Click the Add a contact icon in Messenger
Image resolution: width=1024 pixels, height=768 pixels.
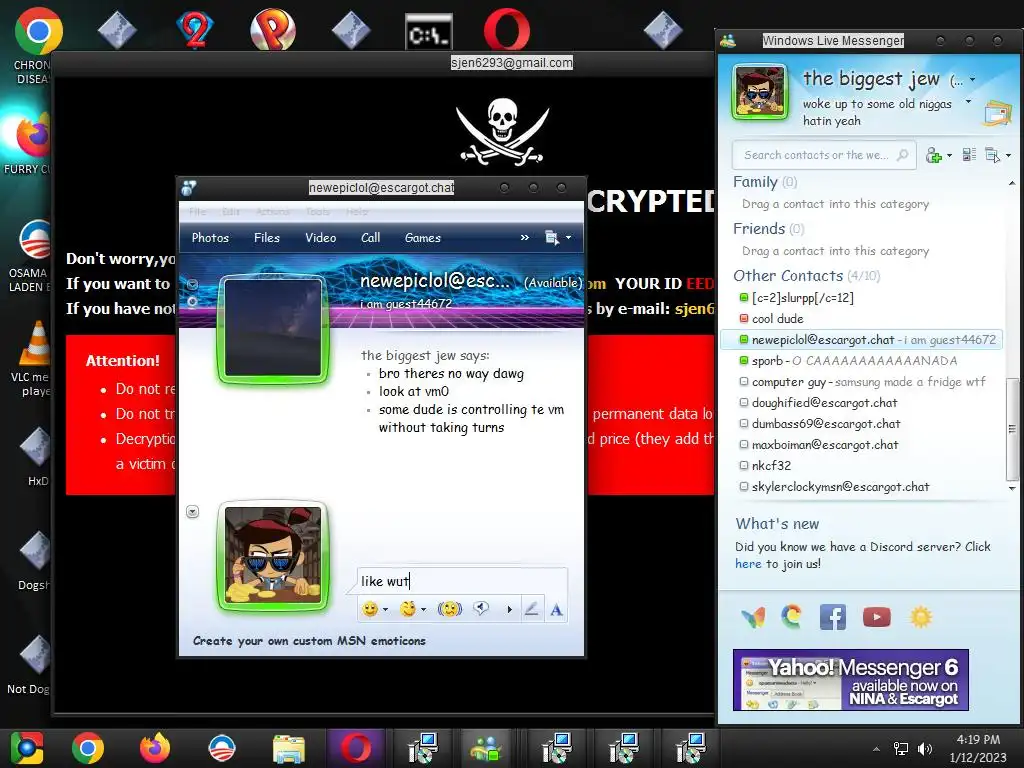[x=934, y=155]
